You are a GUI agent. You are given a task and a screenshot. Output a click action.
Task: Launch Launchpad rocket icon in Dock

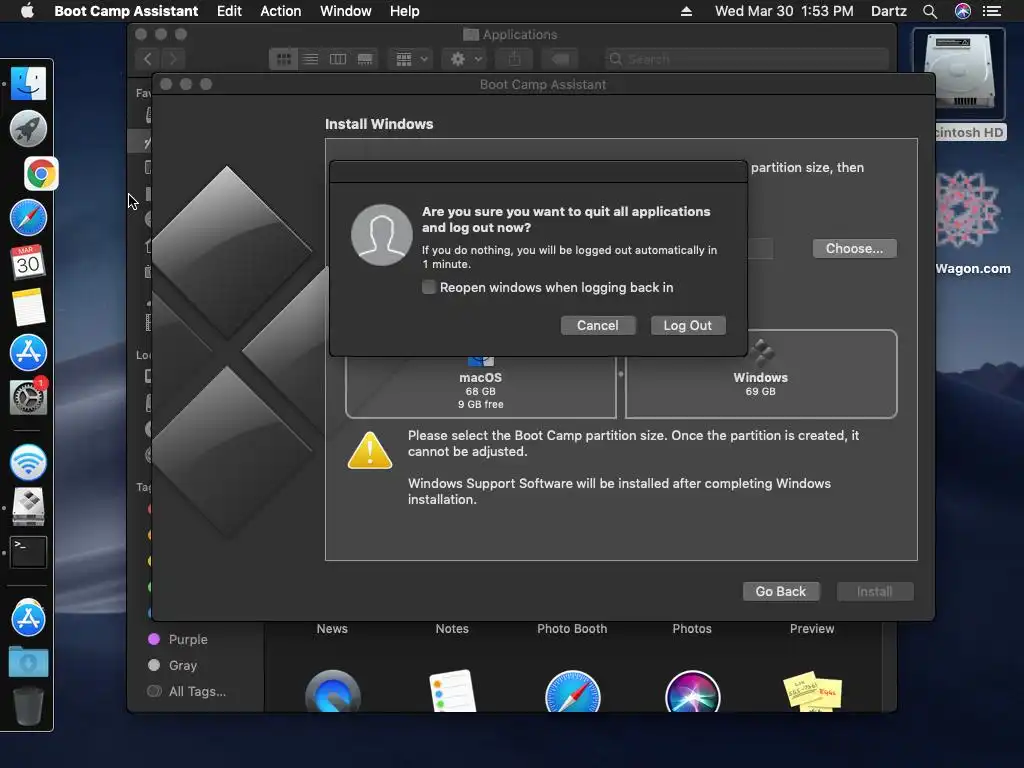coord(28,129)
